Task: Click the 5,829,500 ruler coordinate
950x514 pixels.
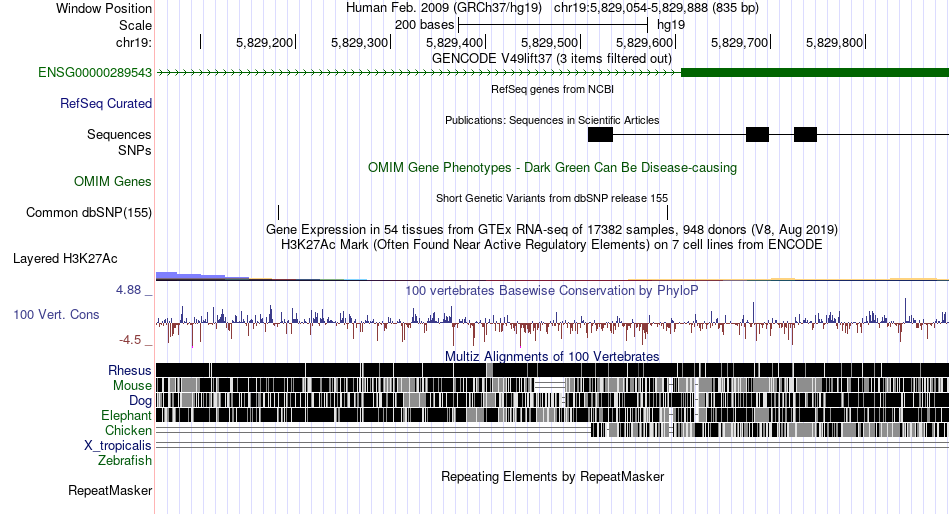Action: coord(550,42)
